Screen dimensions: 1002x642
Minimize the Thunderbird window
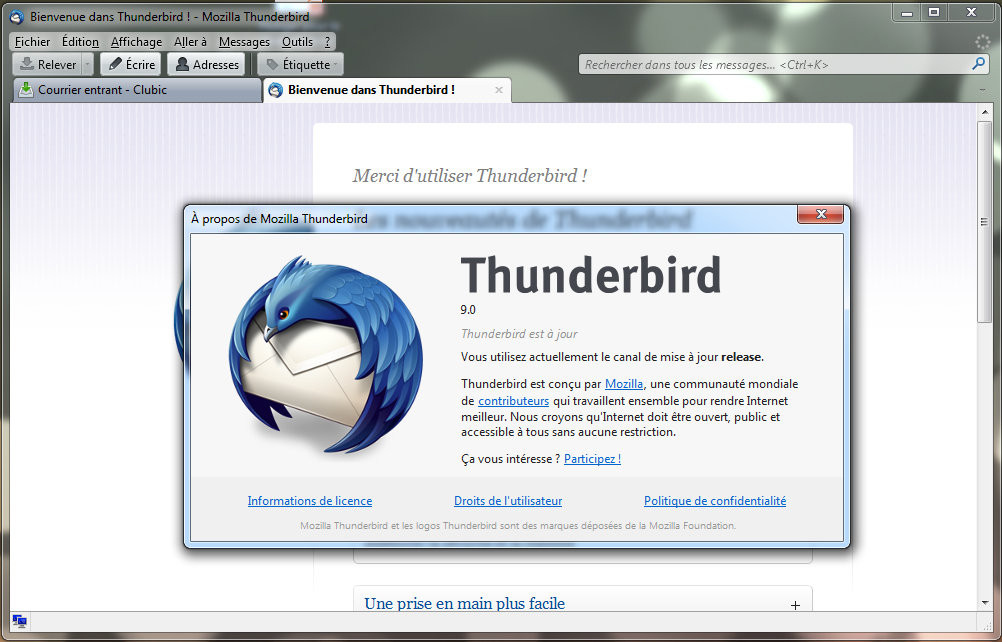[x=907, y=12]
